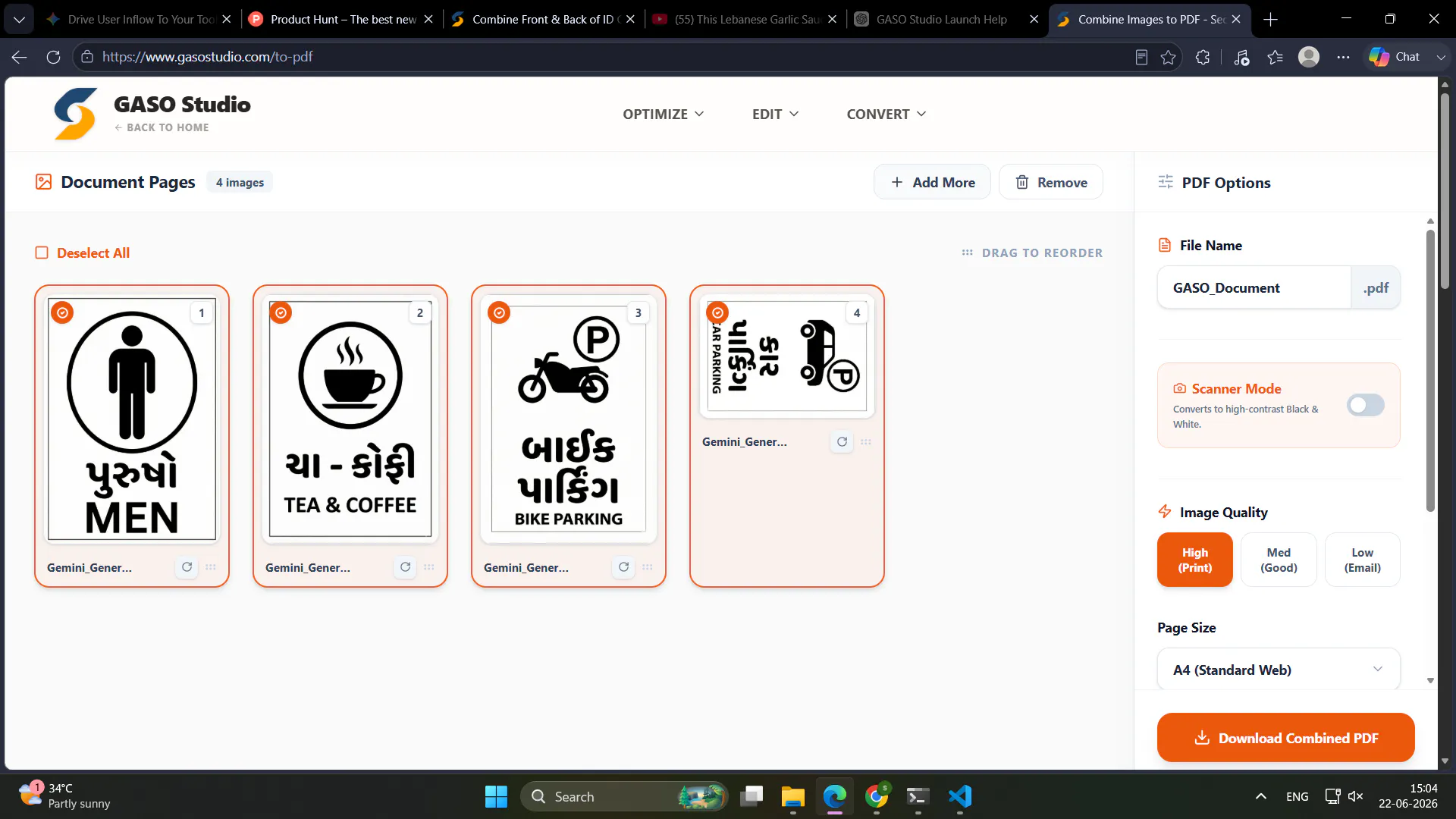
Task: Click the drag handle on page 1 card
Action: pos(211,567)
